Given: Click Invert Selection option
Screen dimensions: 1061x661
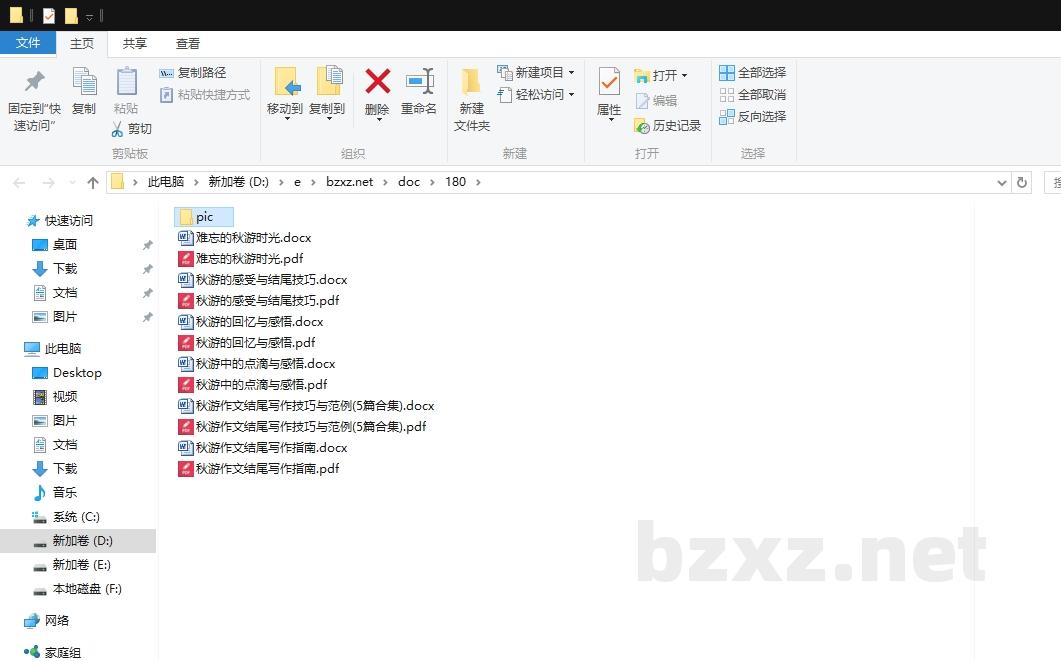Looking at the screenshot, I should point(752,117).
